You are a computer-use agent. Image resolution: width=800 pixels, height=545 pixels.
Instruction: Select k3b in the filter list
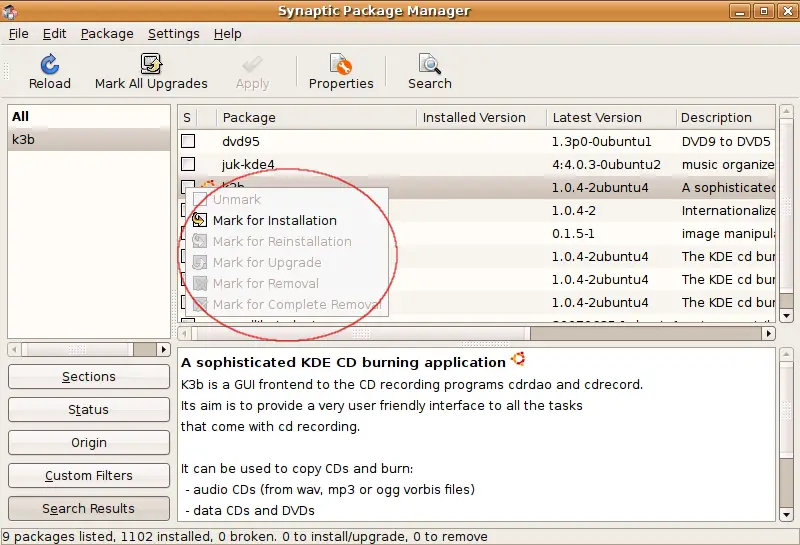coord(89,139)
